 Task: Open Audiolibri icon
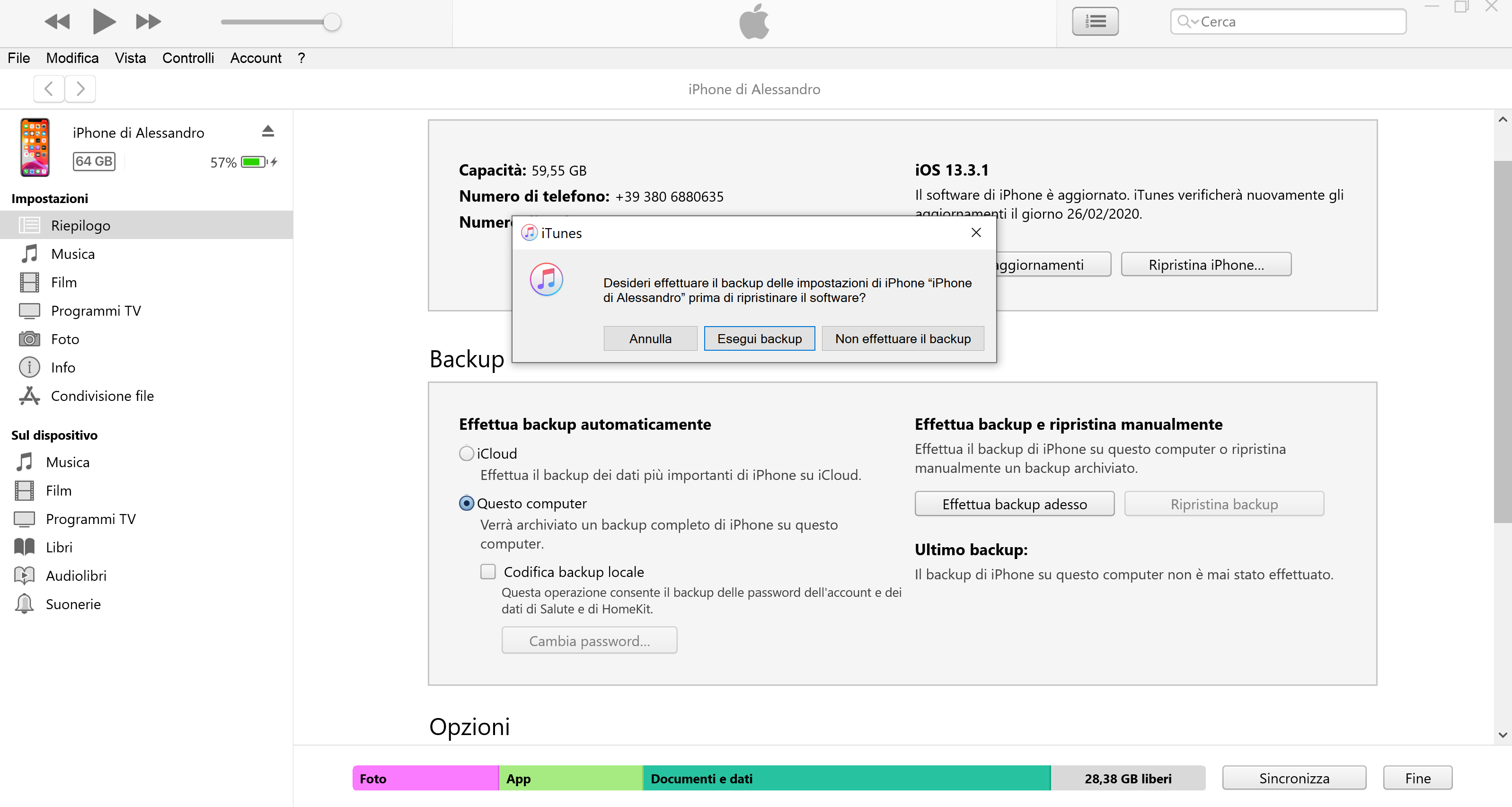click(24, 576)
